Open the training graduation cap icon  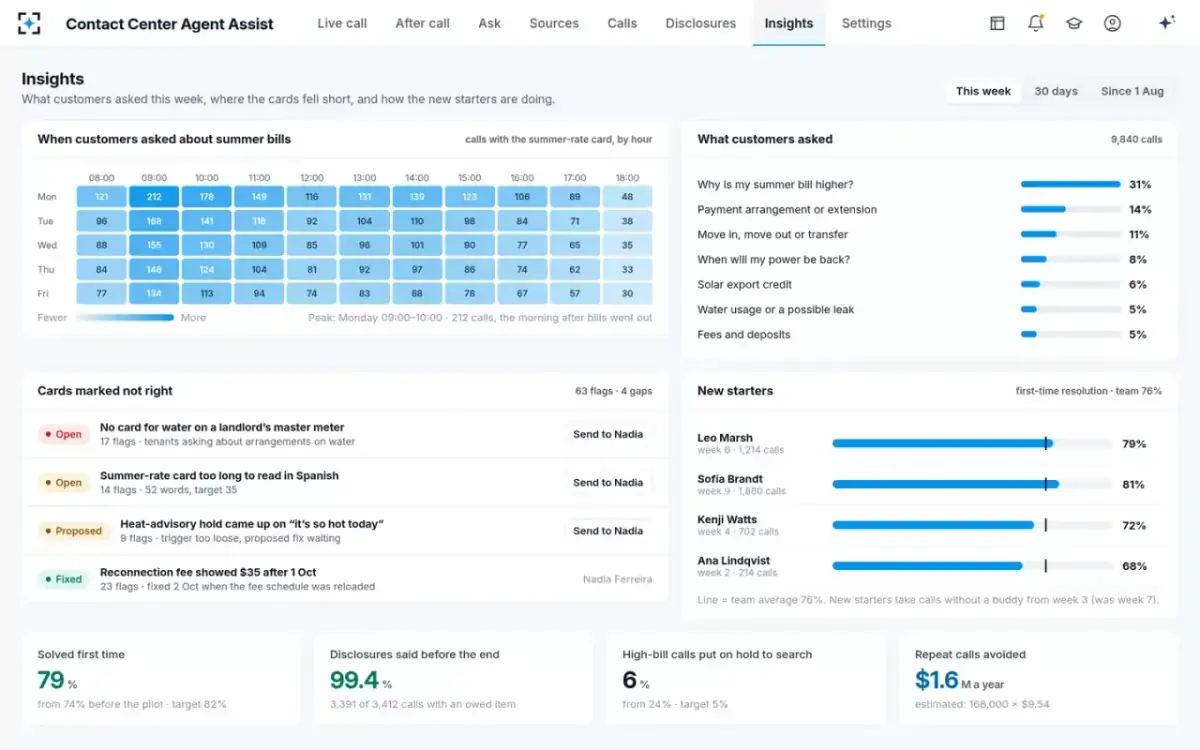tap(1074, 23)
